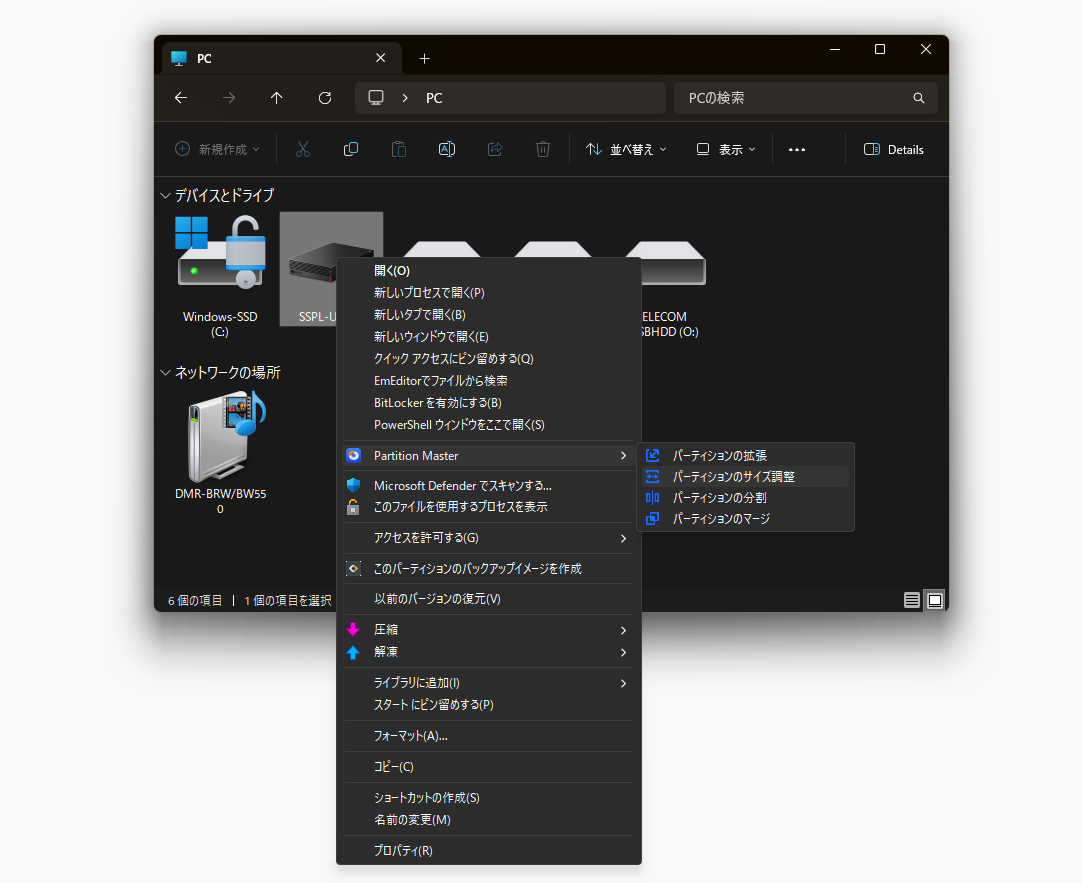Open the three-dot See more menu

[797, 150]
